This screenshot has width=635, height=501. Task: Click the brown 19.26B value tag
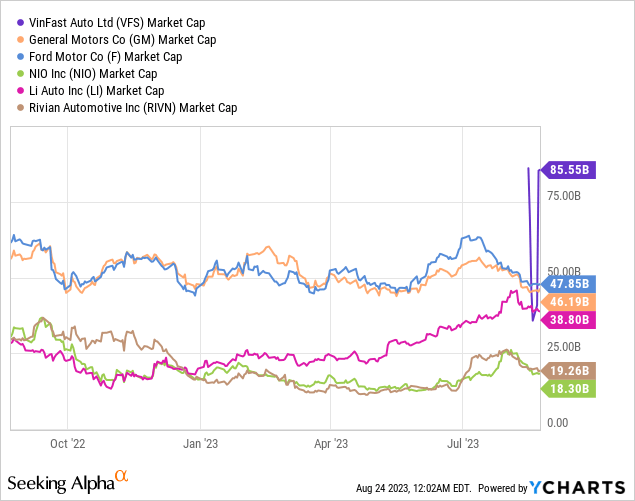point(570,369)
